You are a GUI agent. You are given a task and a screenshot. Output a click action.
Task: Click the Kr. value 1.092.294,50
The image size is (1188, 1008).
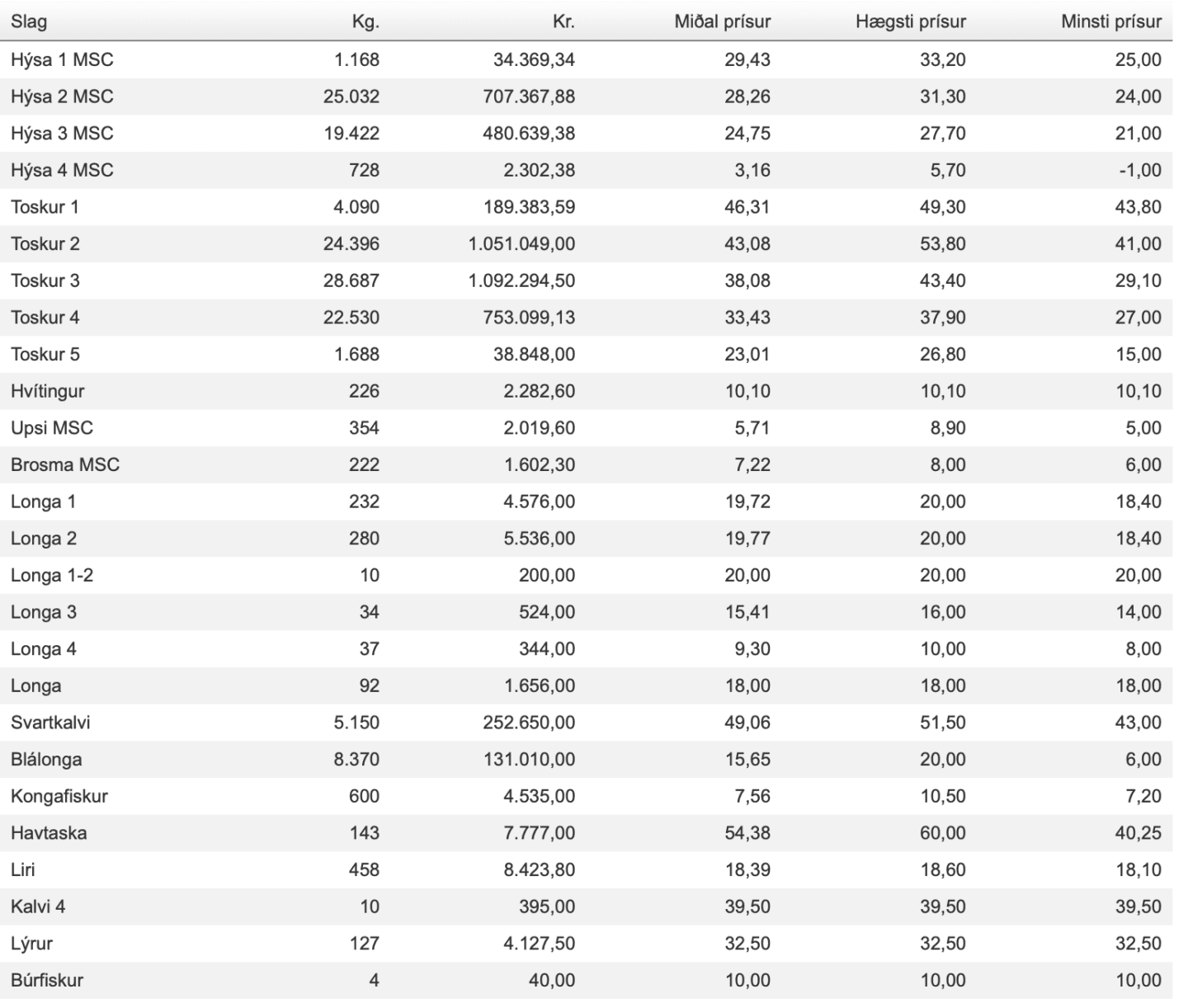521,280
